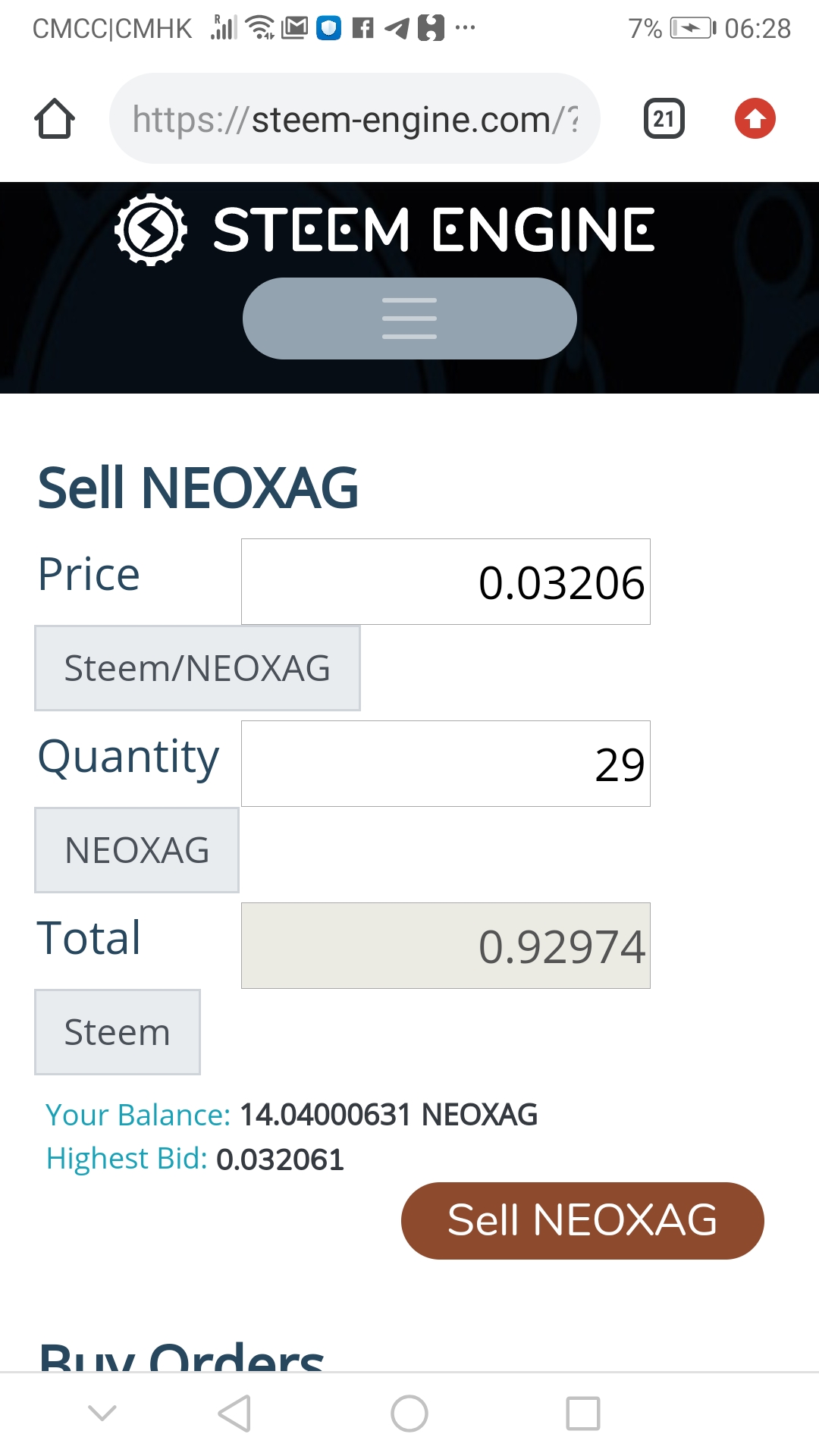
Task: Click the Total field showing 0.92974
Action: (446, 946)
